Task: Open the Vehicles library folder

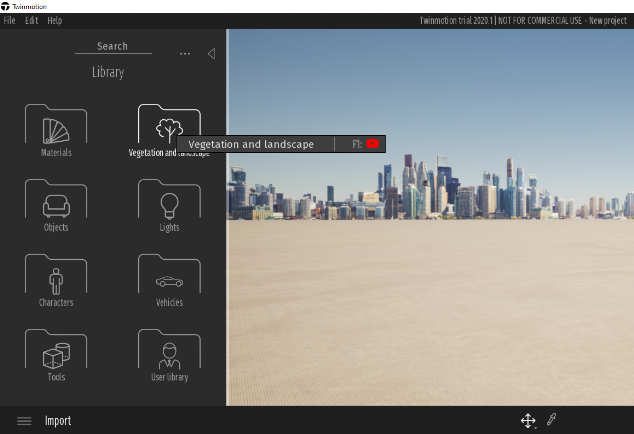Action: coord(169,280)
